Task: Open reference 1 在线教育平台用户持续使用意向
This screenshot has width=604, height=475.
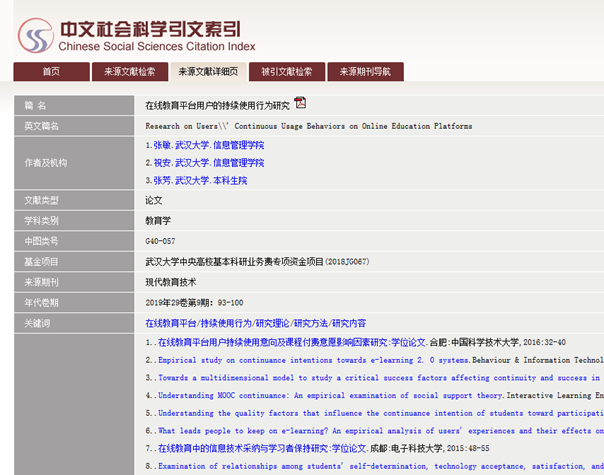Action: tap(291, 342)
